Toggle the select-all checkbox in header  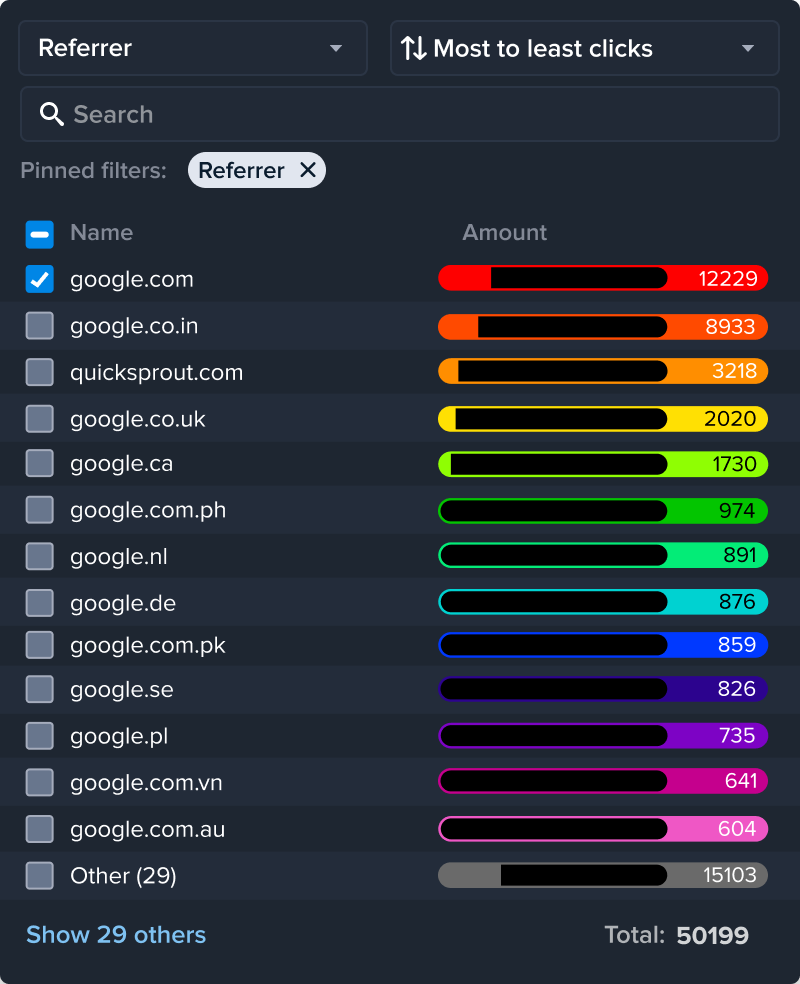click(39, 234)
